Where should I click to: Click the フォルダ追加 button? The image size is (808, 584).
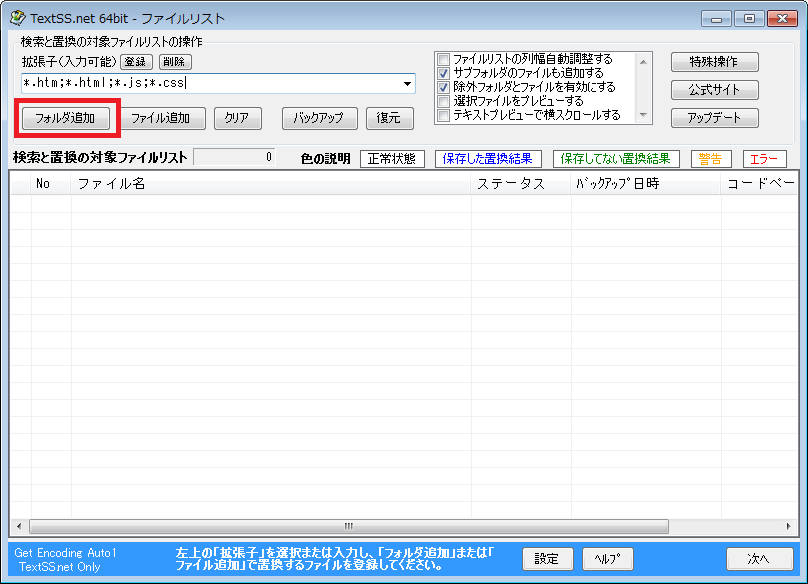click(65, 118)
